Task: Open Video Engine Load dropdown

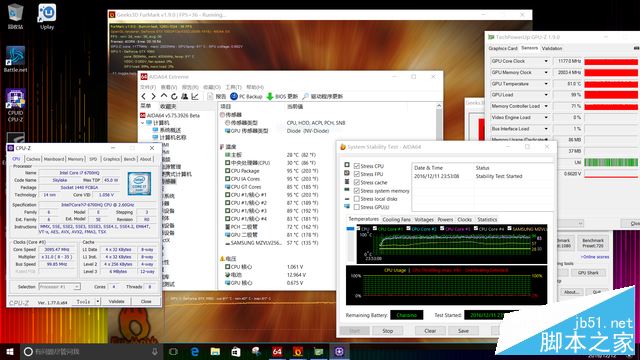Action: click(x=546, y=118)
